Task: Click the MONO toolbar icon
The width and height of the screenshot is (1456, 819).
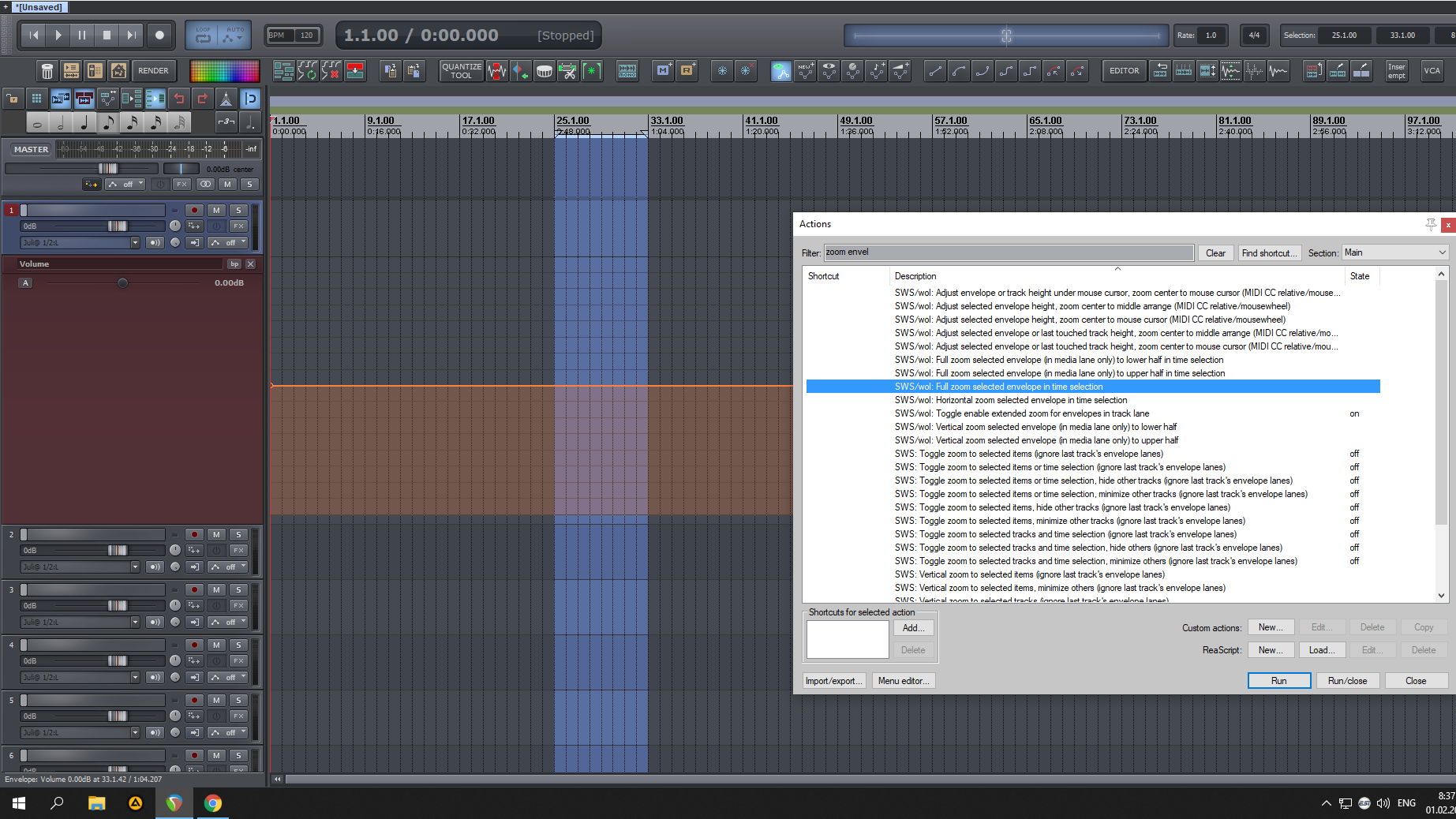Action: coord(627,71)
